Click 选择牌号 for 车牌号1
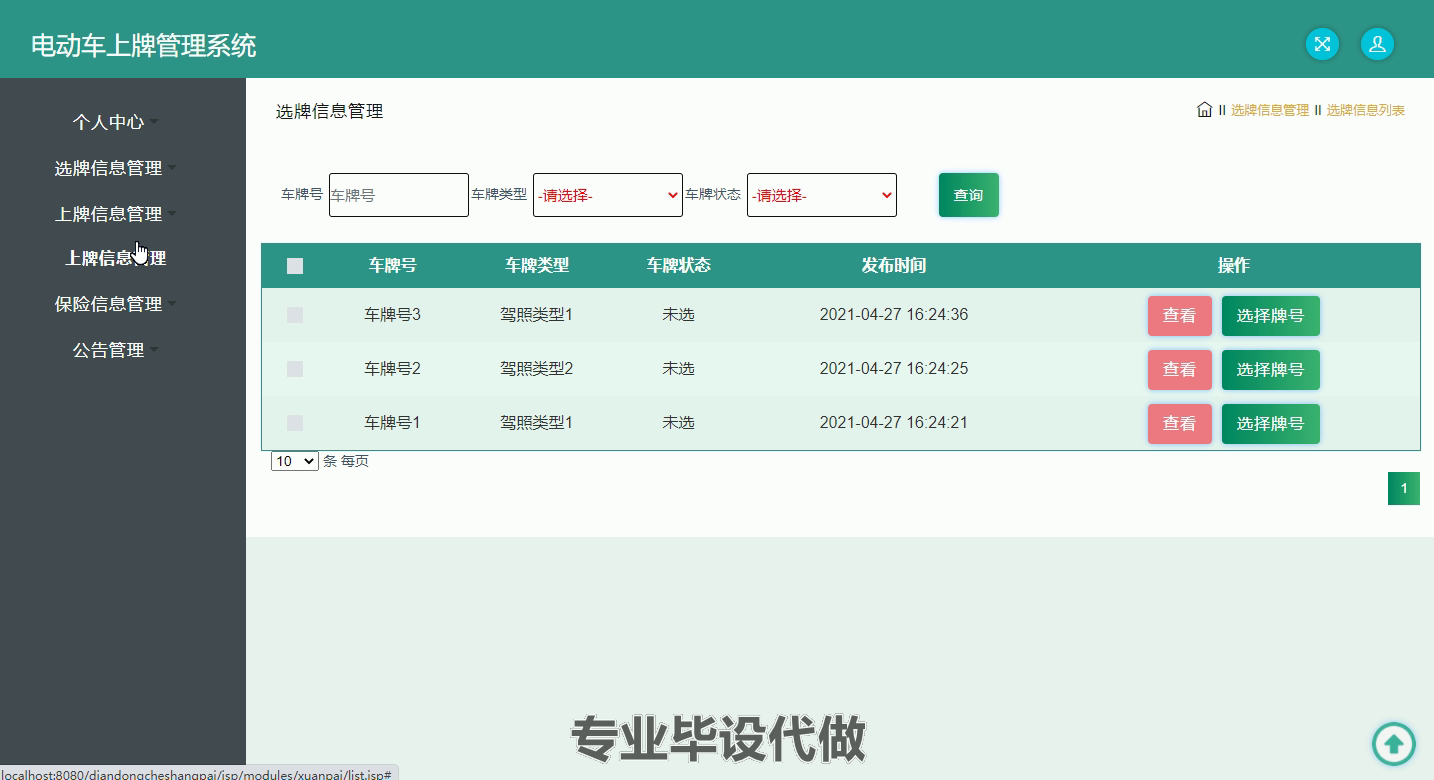Screen dimensions: 1434x780 1270,424
